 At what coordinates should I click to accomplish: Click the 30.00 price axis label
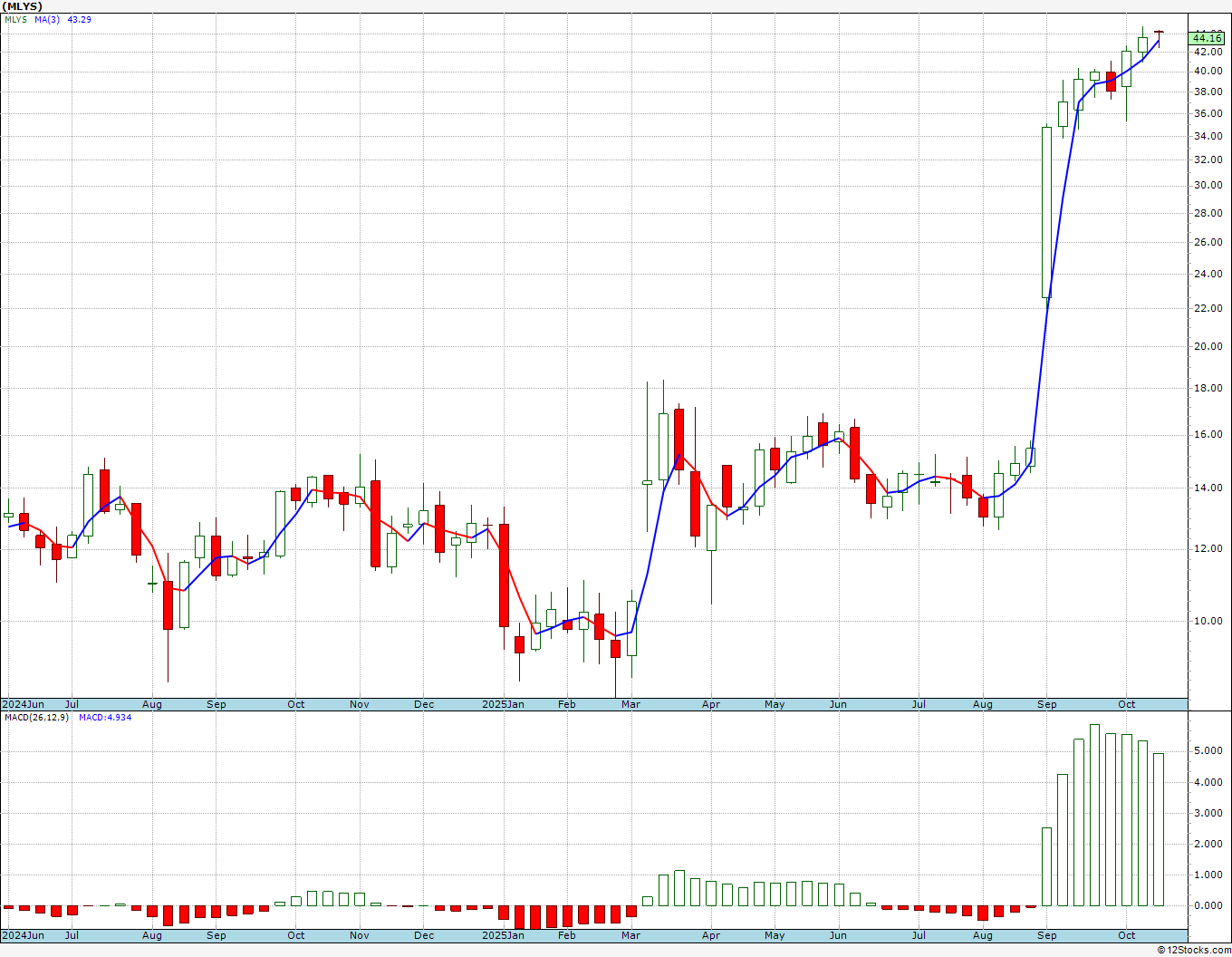pos(1208,185)
